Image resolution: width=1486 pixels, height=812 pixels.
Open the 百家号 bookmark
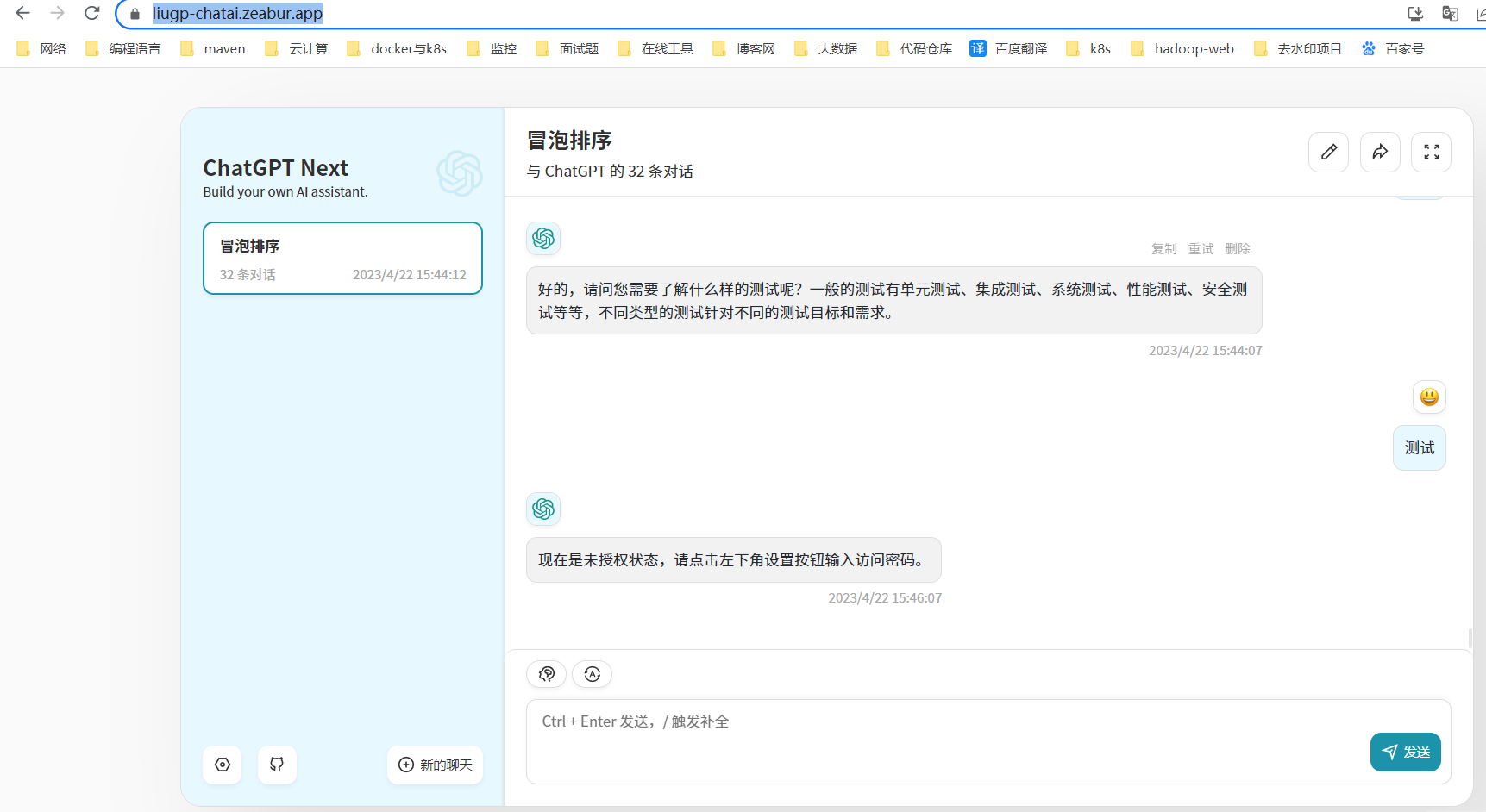pos(1393,48)
